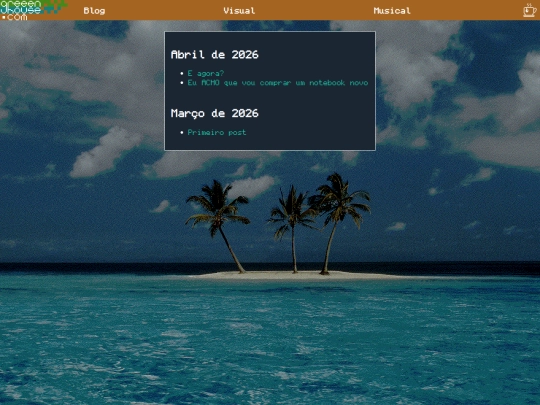Select the "Abril de 2026" heading

pos(215,54)
